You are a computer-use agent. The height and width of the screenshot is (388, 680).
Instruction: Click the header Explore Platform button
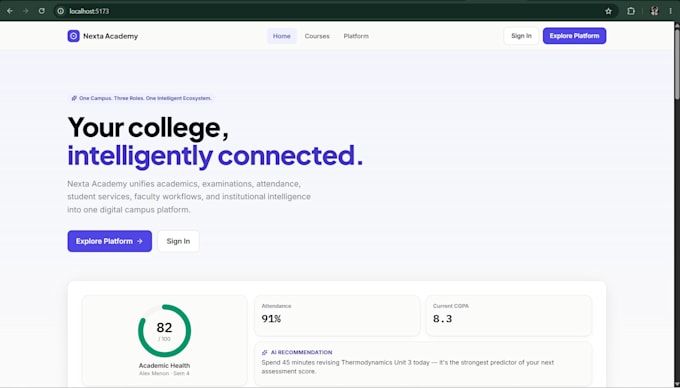574,36
